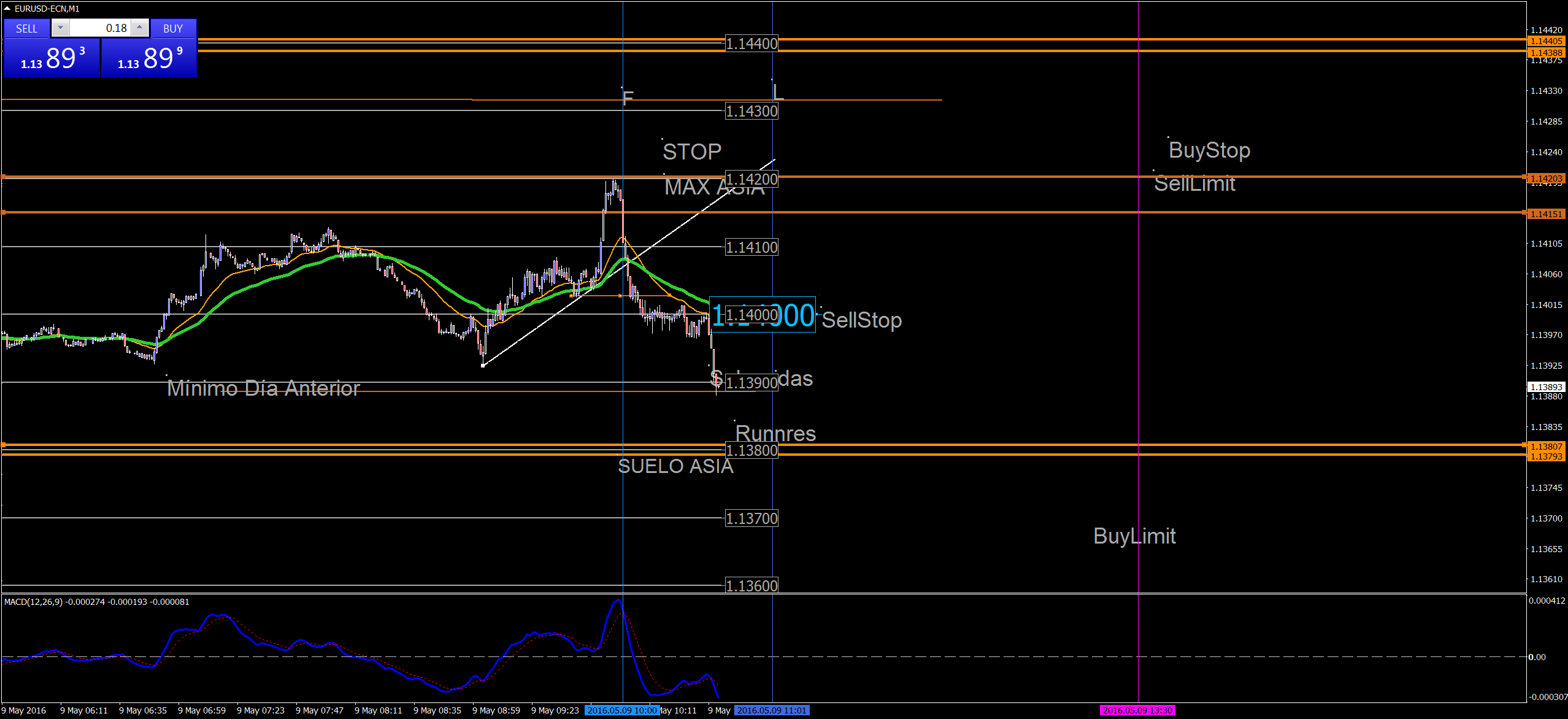The width and height of the screenshot is (1568, 719).
Task: Click the orange 1.14203 price tag
Action: 1546,179
